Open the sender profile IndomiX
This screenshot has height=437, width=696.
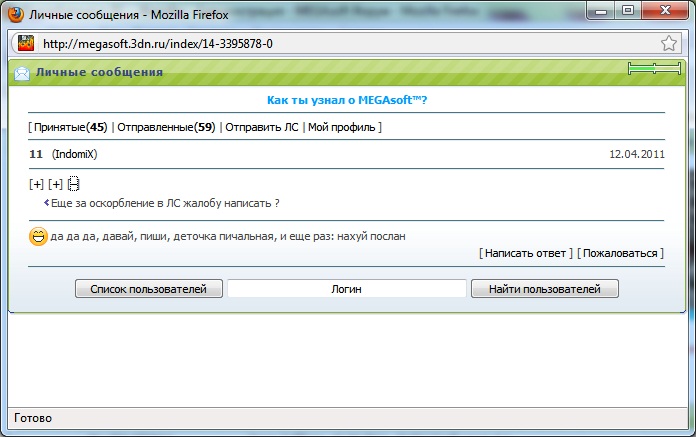[x=75, y=154]
